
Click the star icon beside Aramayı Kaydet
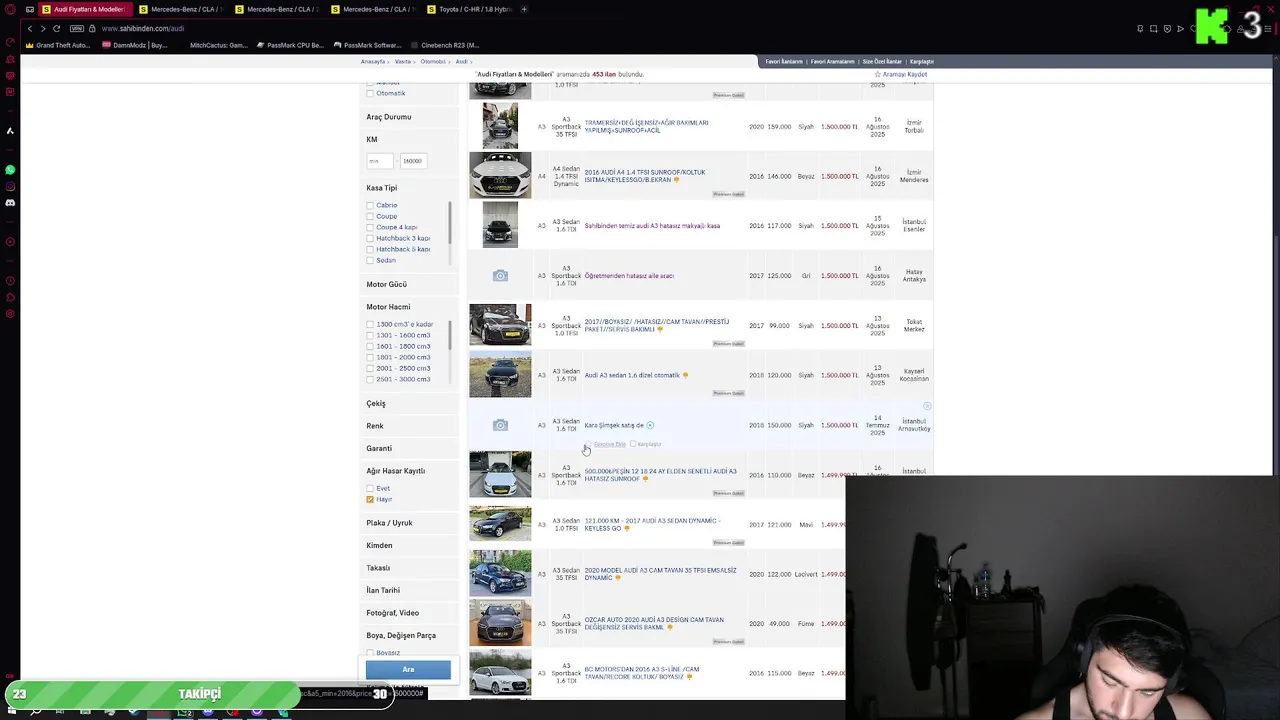pos(878,74)
